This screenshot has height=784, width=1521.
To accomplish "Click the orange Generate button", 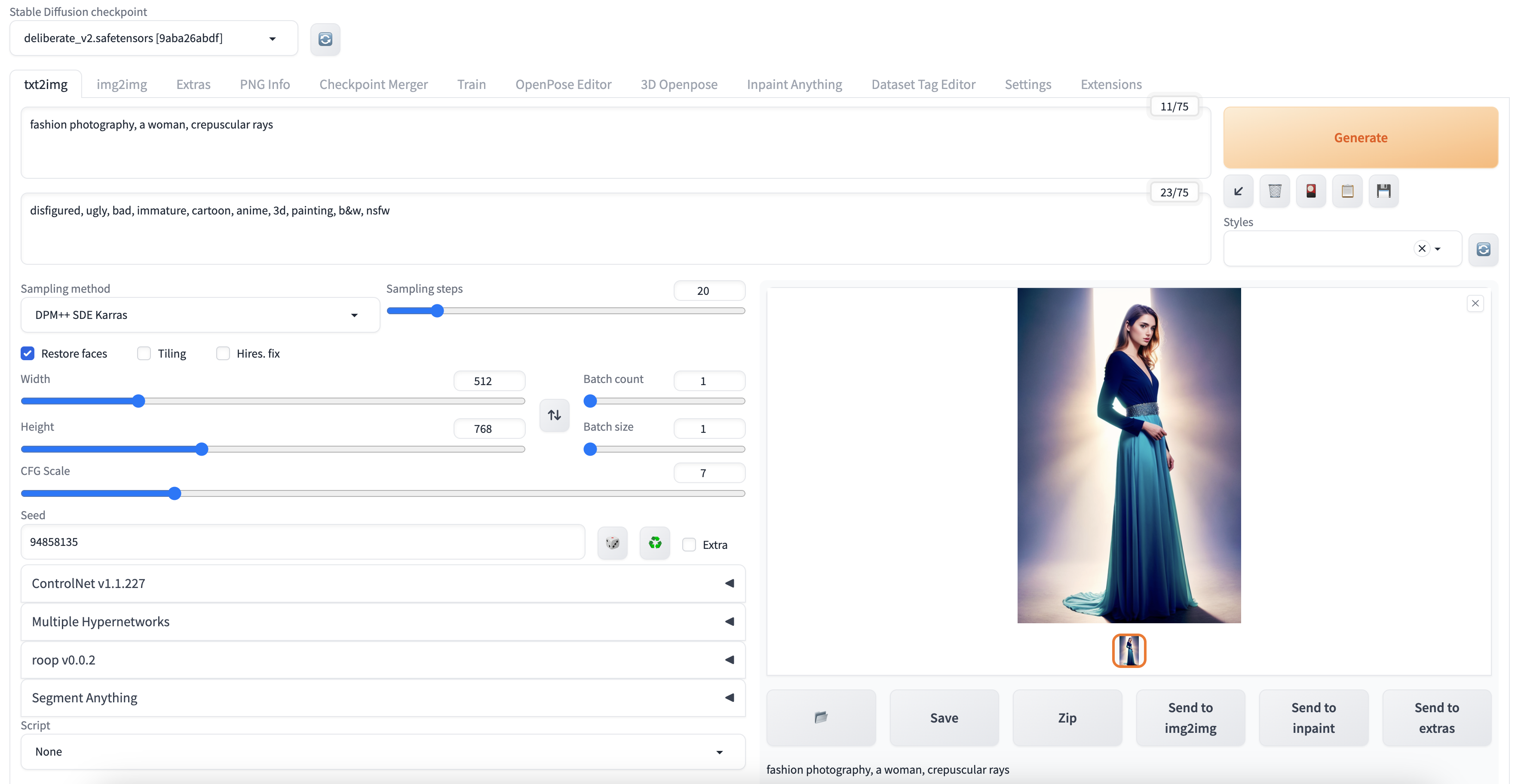I will [x=1360, y=138].
